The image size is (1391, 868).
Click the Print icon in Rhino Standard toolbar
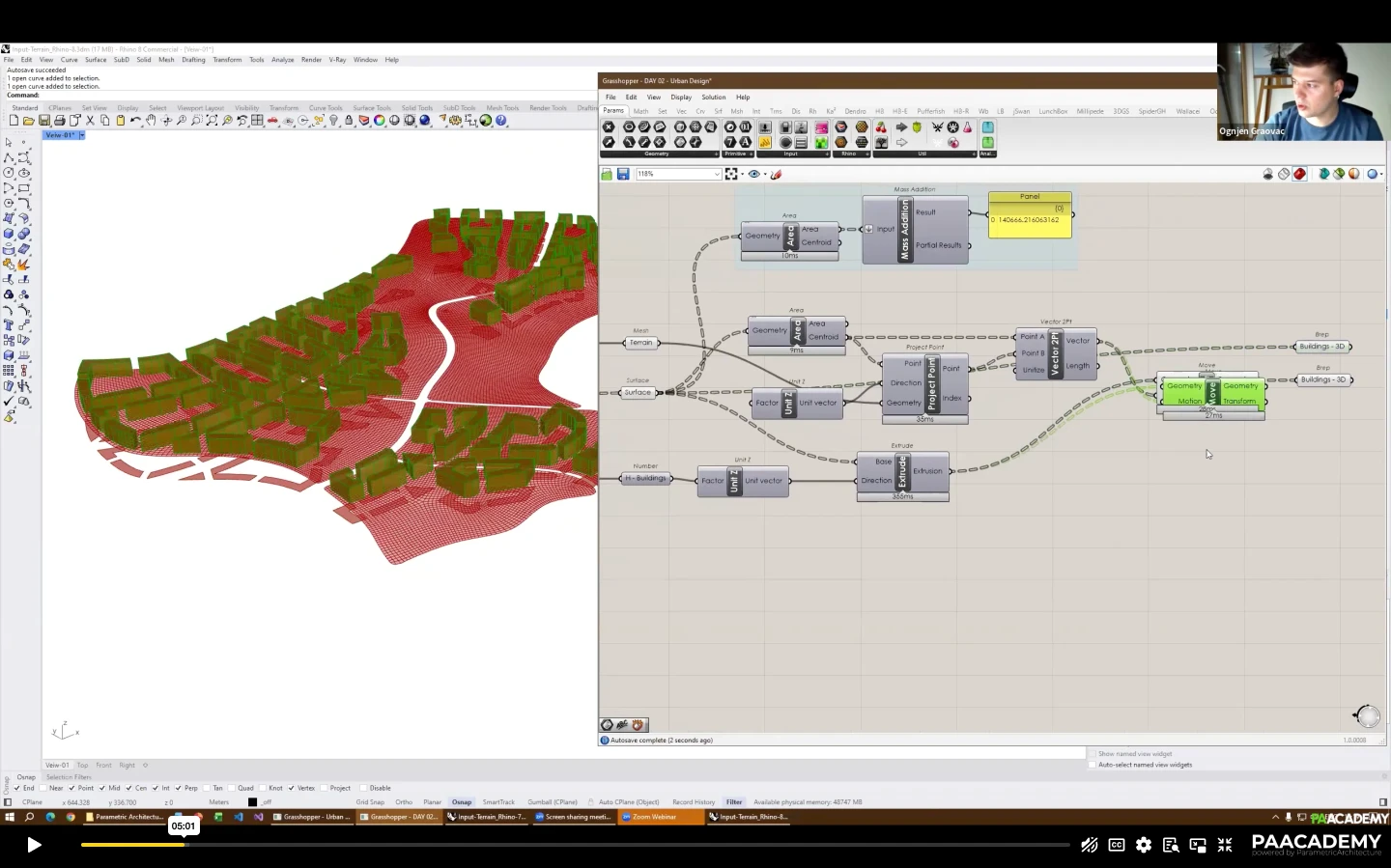click(60, 121)
